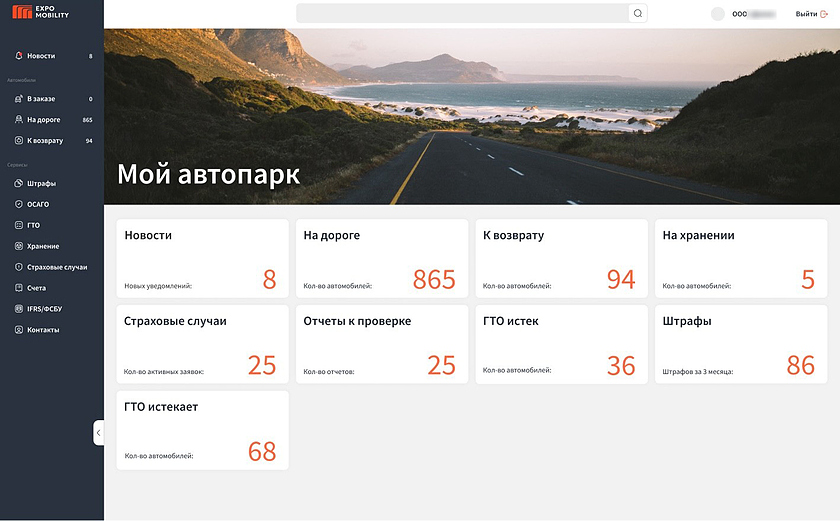Open the ГТО menu item
This screenshot has width=840, height=521.
point(33,225)
